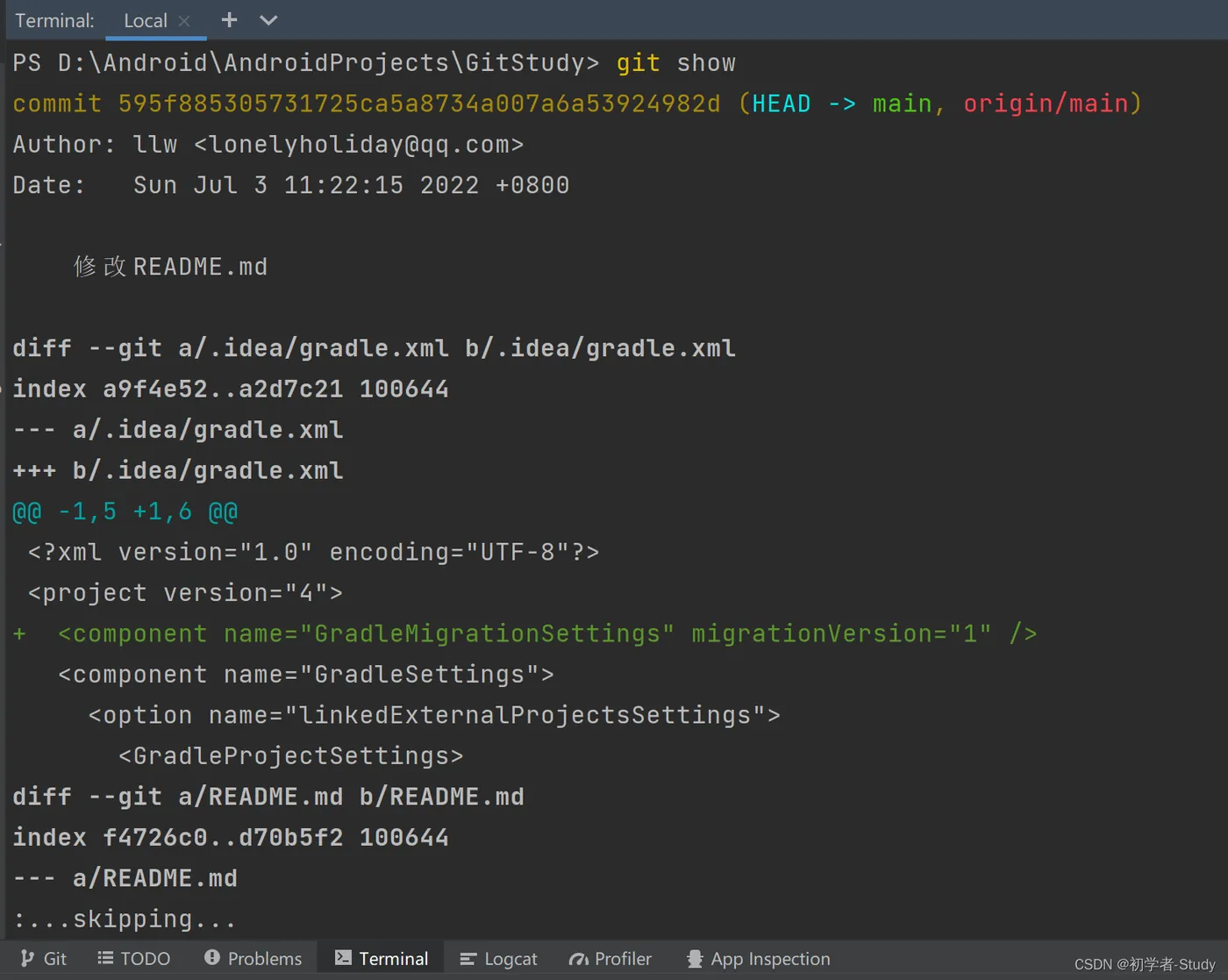
Task: Click the Git branch icon in bottom bar
Action: point(28,959)
